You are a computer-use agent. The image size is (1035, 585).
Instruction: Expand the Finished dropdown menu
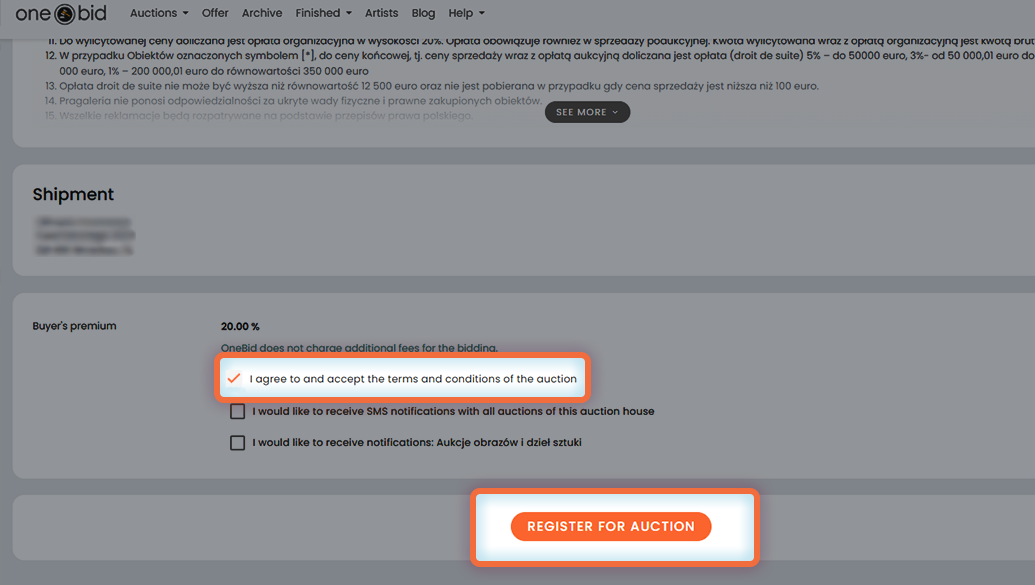[x=323, y=13]
